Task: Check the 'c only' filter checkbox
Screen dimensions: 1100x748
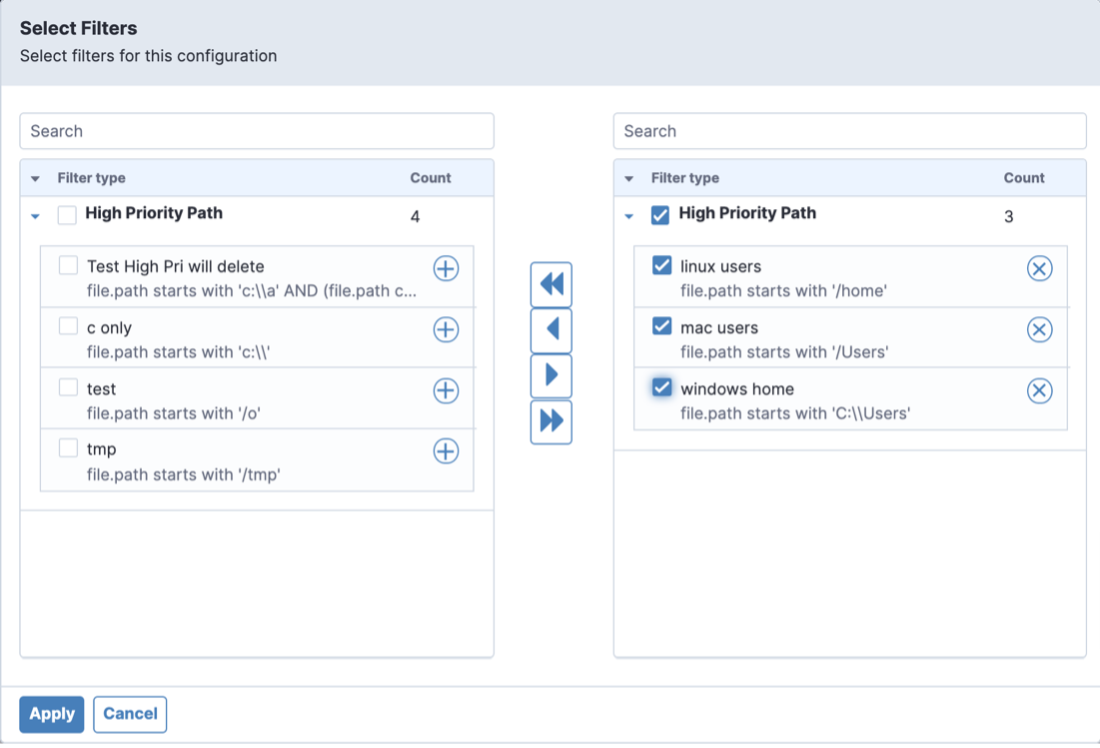Action: [68, 326]
